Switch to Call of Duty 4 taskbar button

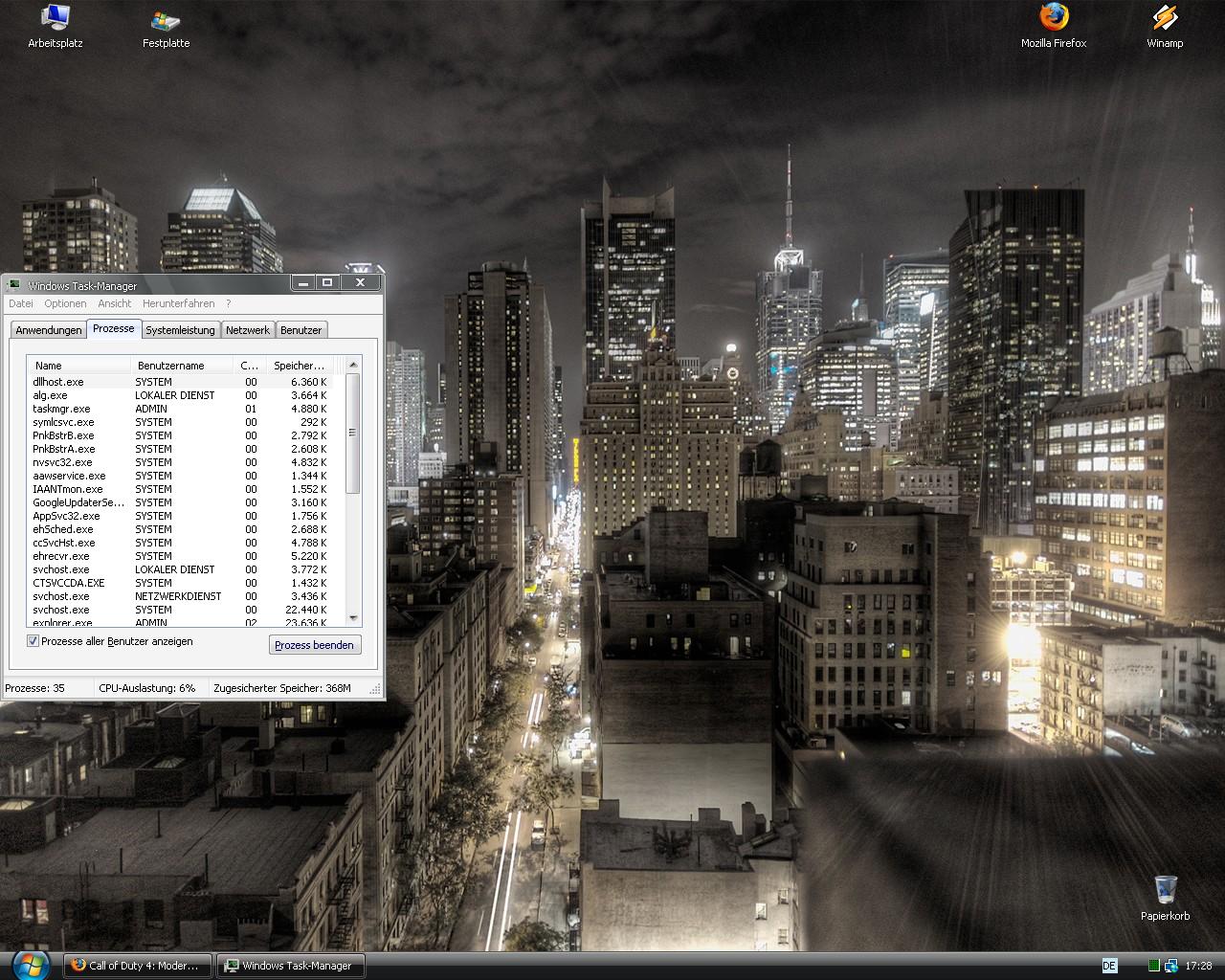pos(138,966)
